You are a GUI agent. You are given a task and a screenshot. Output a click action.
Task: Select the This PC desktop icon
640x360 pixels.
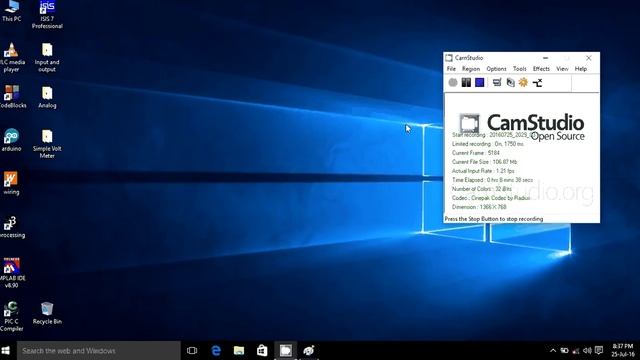[11, 11]
